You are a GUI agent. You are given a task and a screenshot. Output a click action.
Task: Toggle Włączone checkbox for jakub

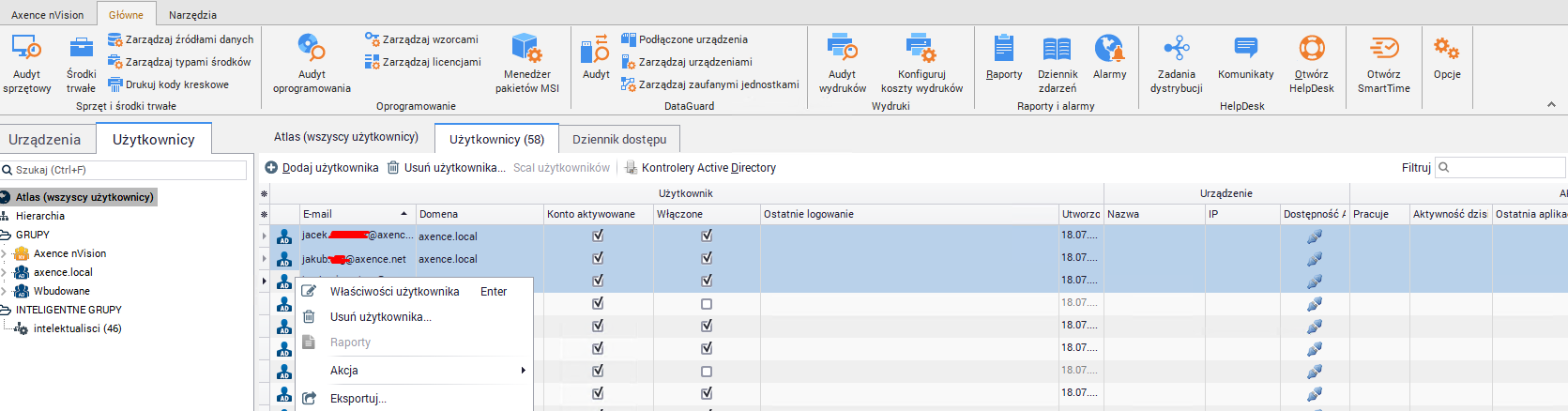707,258
